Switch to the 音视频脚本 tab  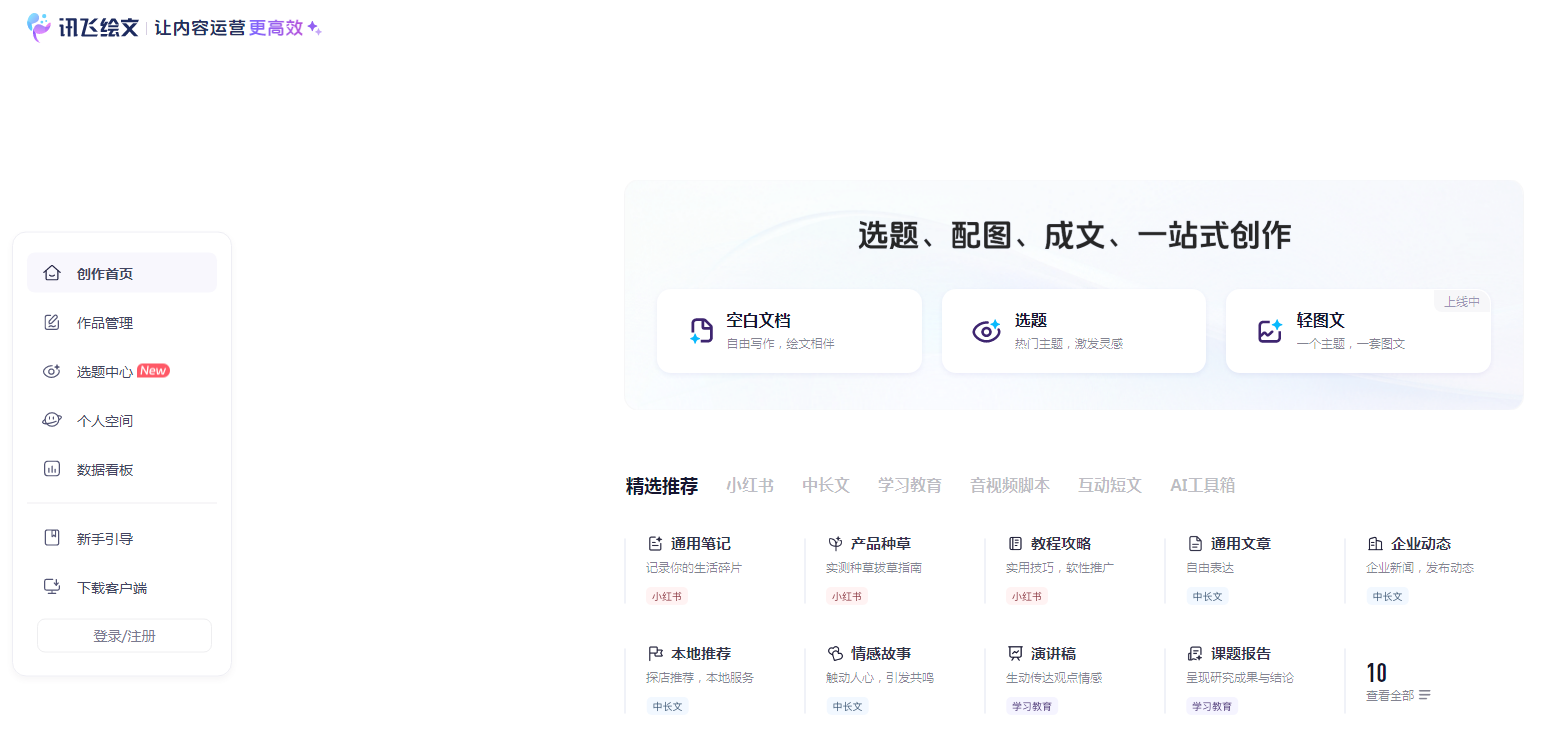(x=1010, y=485)
